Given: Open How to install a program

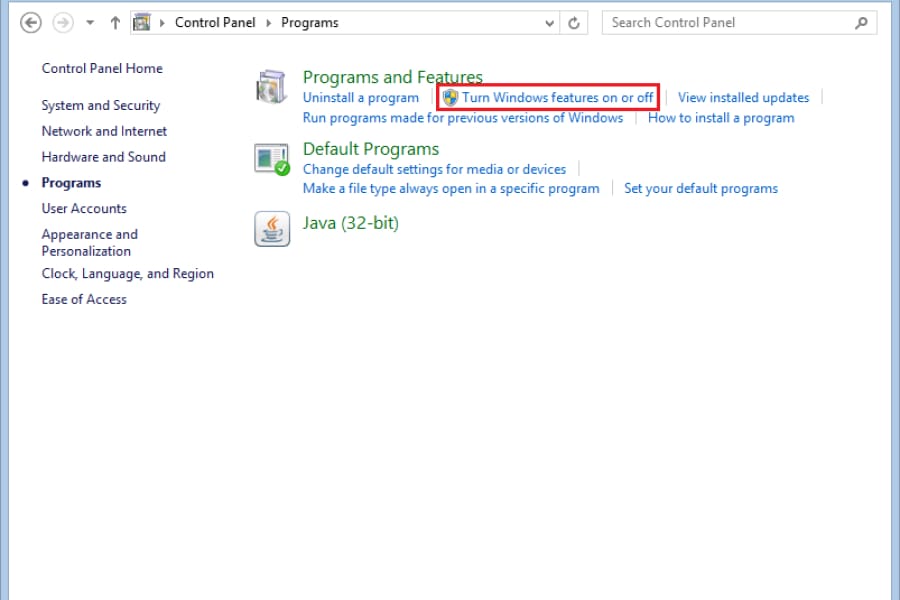Looking at the screenshot, I should 721,118.
